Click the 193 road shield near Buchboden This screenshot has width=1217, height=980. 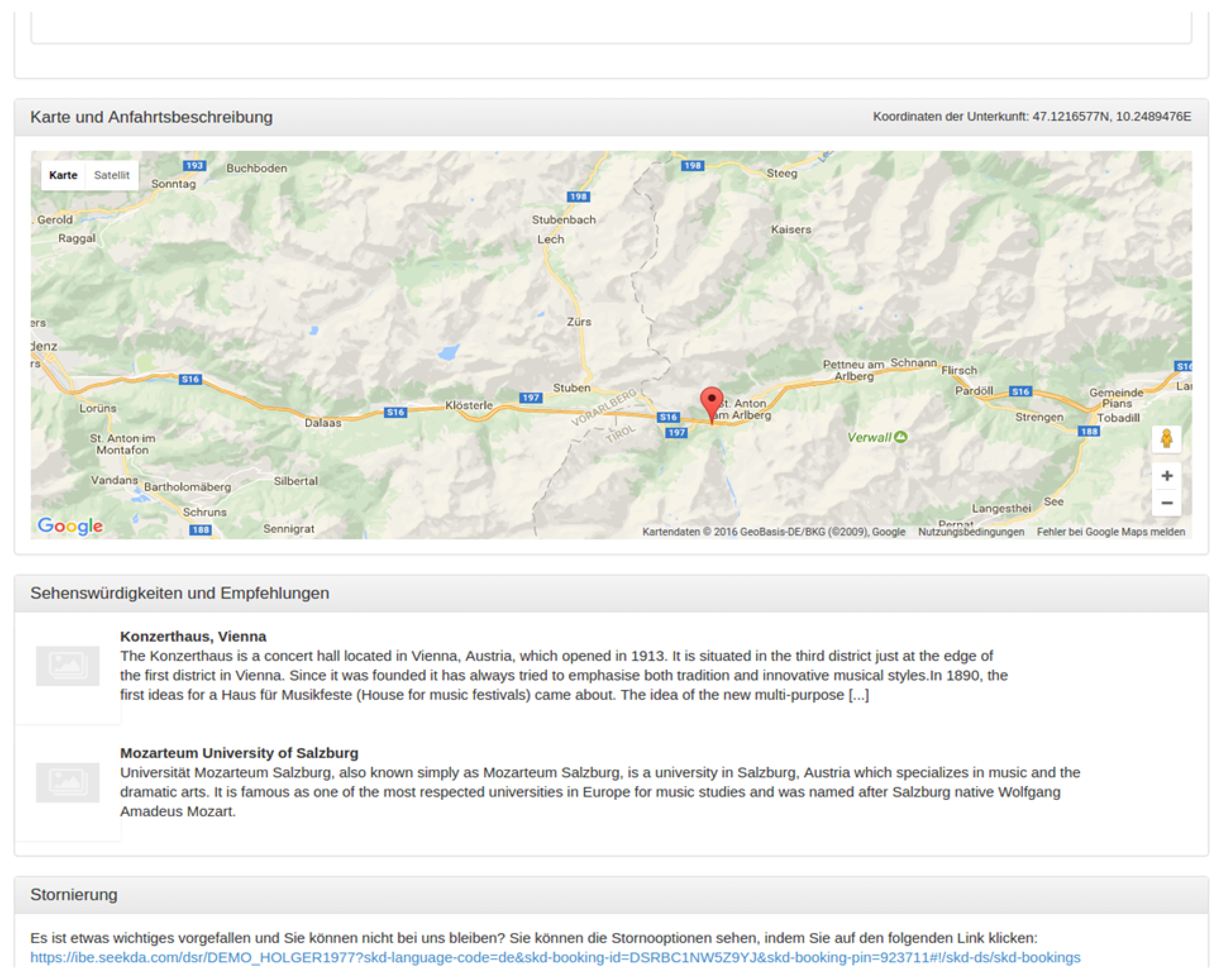click(x=194, y=166)
